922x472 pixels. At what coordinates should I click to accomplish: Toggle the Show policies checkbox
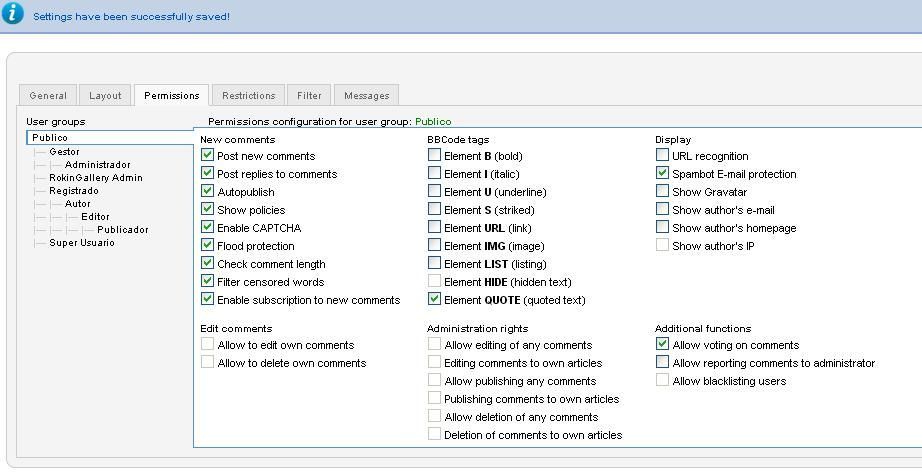point(207,209)
